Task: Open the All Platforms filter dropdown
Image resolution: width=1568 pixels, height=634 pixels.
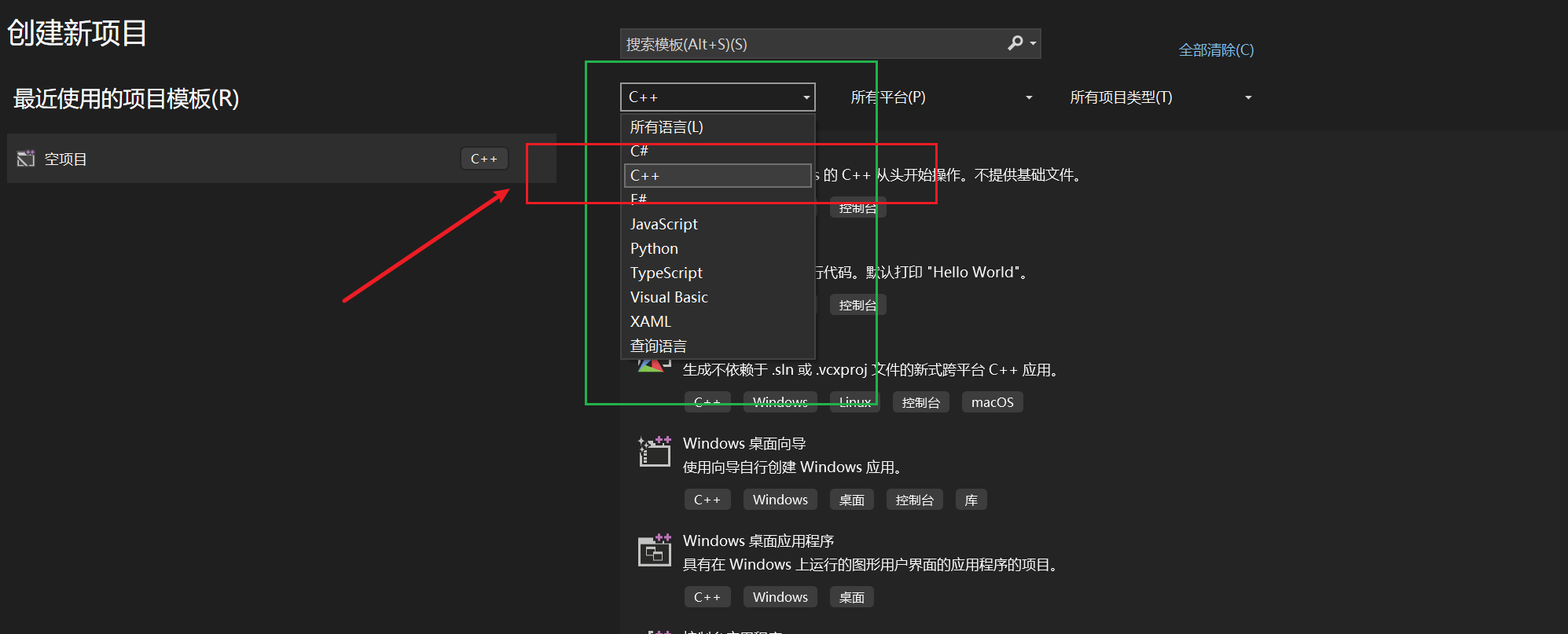Action: [x=942, y=97]
